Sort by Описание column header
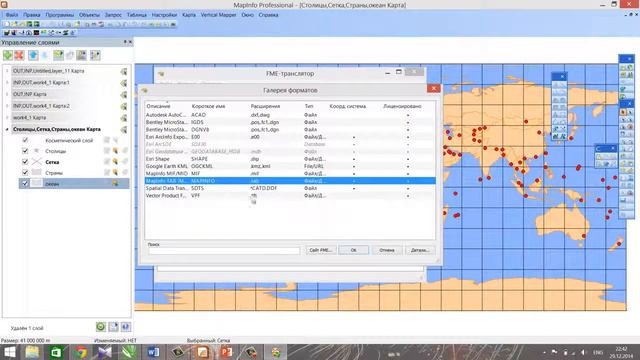The image size is (640, 360). click(158, 106)
